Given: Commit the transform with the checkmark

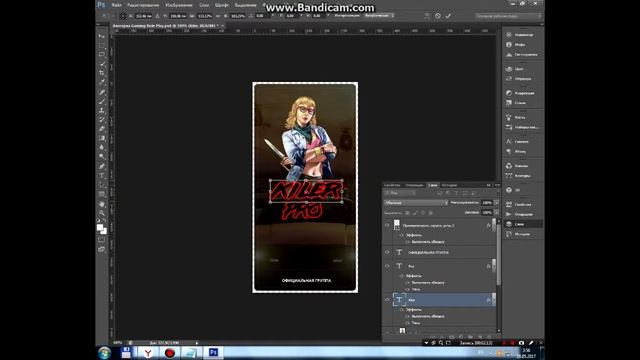Looking at the screenshot, I should pyautogui.click(x=448, y=16).
